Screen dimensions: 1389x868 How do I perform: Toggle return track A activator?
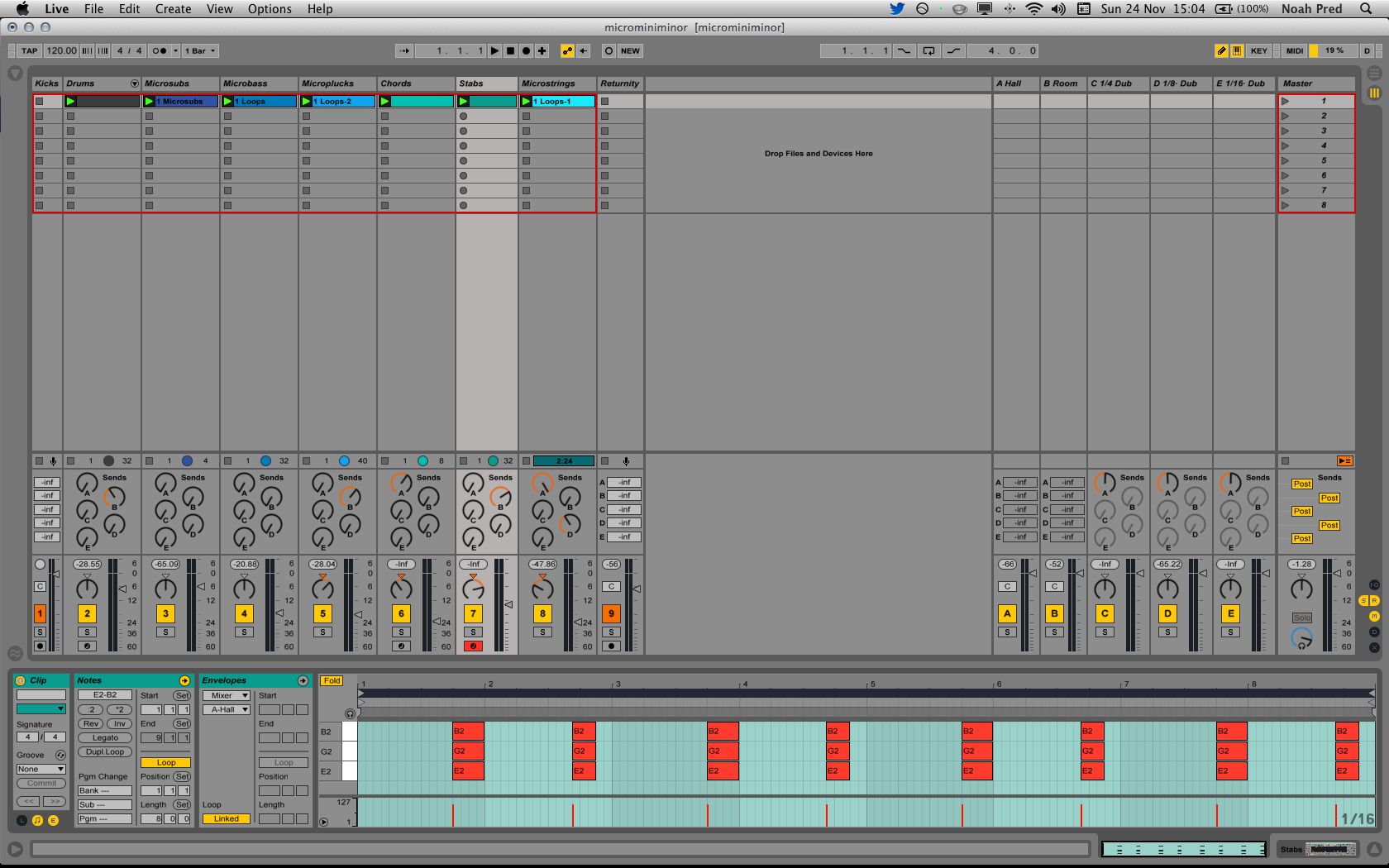[x=1007, y=613]
